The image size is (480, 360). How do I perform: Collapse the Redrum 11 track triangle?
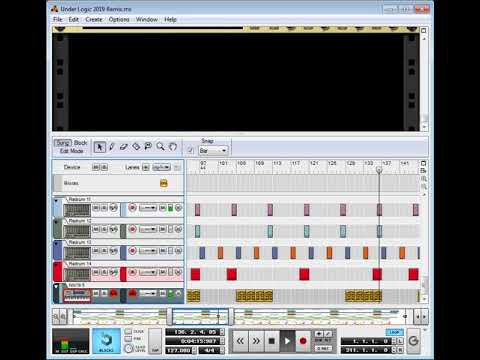point(56,201)
